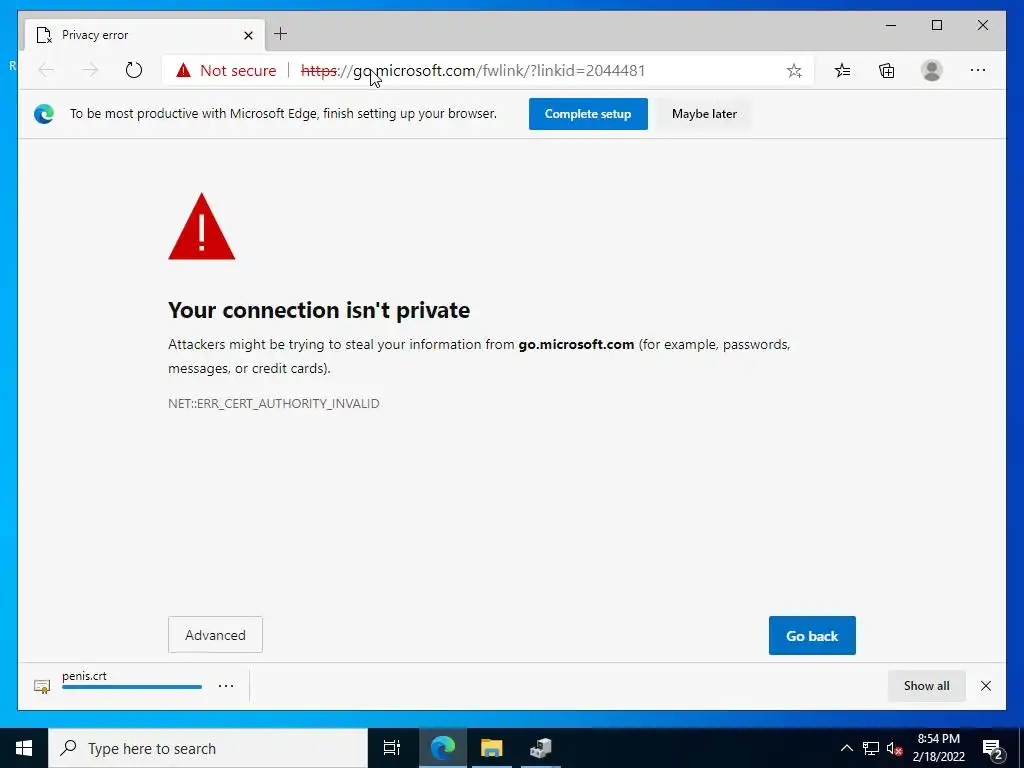Reload the page with Refresh icon
1024x768 pixels.
(134, 70)
